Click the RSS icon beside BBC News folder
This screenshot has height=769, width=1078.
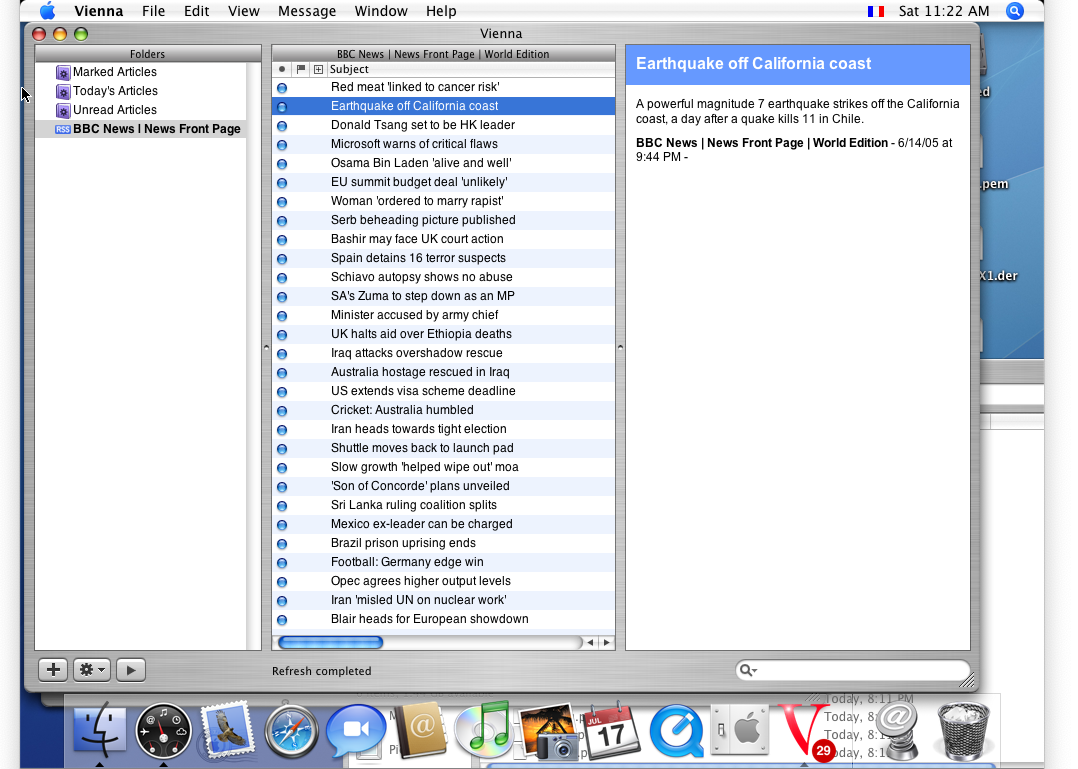[63, 129]
